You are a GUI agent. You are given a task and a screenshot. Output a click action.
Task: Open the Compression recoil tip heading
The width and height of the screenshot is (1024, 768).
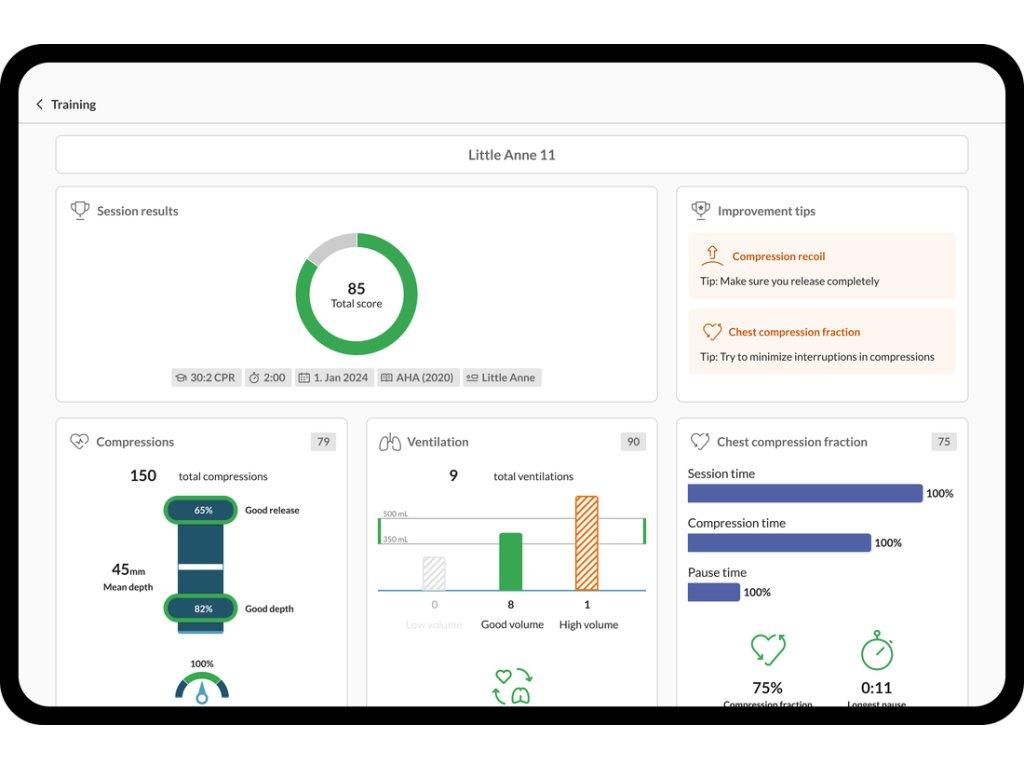[x=778, y=257]
